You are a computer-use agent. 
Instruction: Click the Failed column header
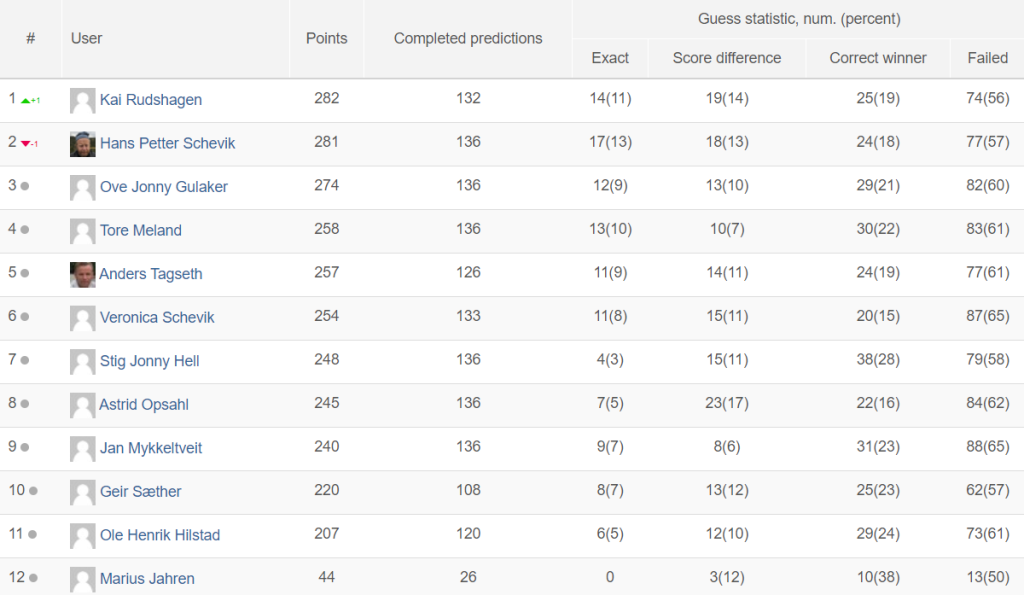(987, 58)
